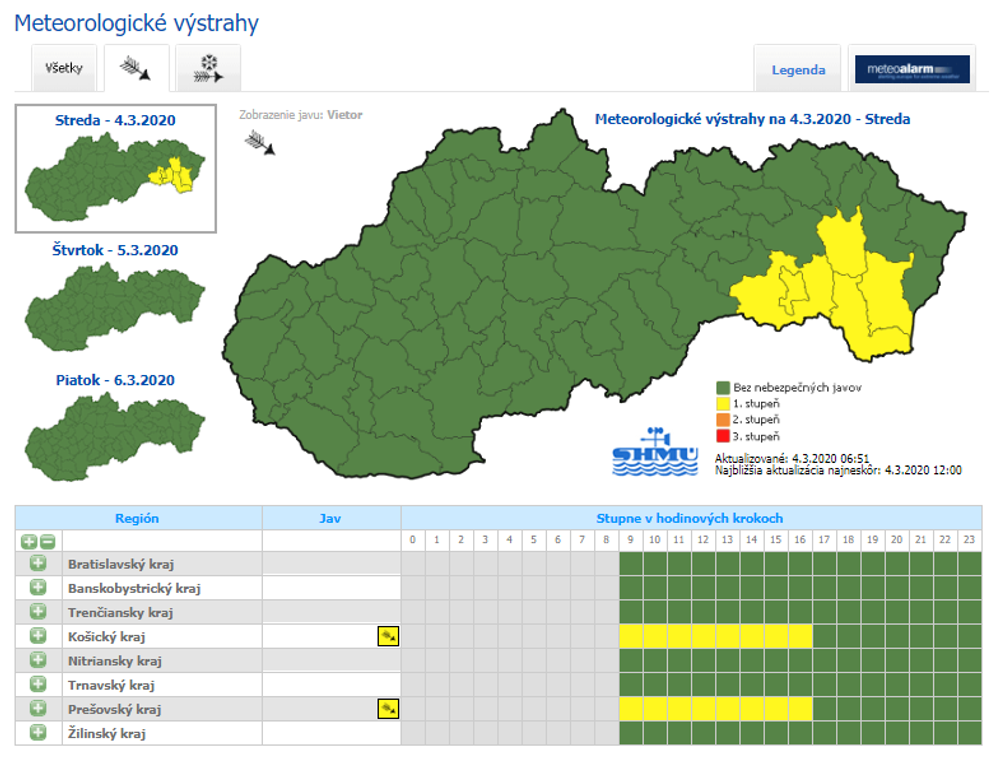Image resolution: width=1000 pixels, height=767 pixels.
Task: Click the wind warning icon for Prešovský kraj
Action: tap(388, 709)
